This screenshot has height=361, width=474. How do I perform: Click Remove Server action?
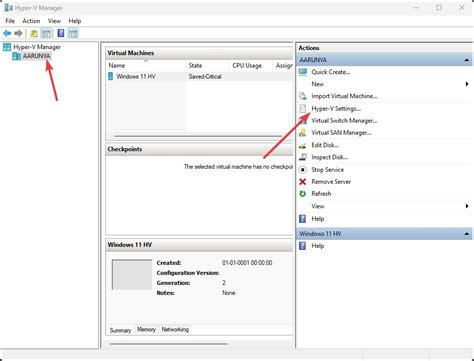coord(331,182)
